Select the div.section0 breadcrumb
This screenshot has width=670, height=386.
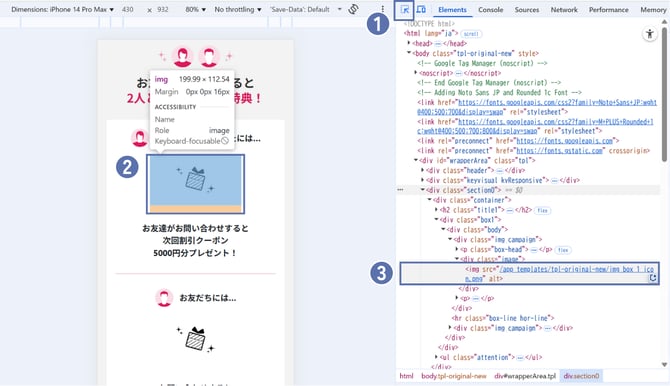coord(581,376)
